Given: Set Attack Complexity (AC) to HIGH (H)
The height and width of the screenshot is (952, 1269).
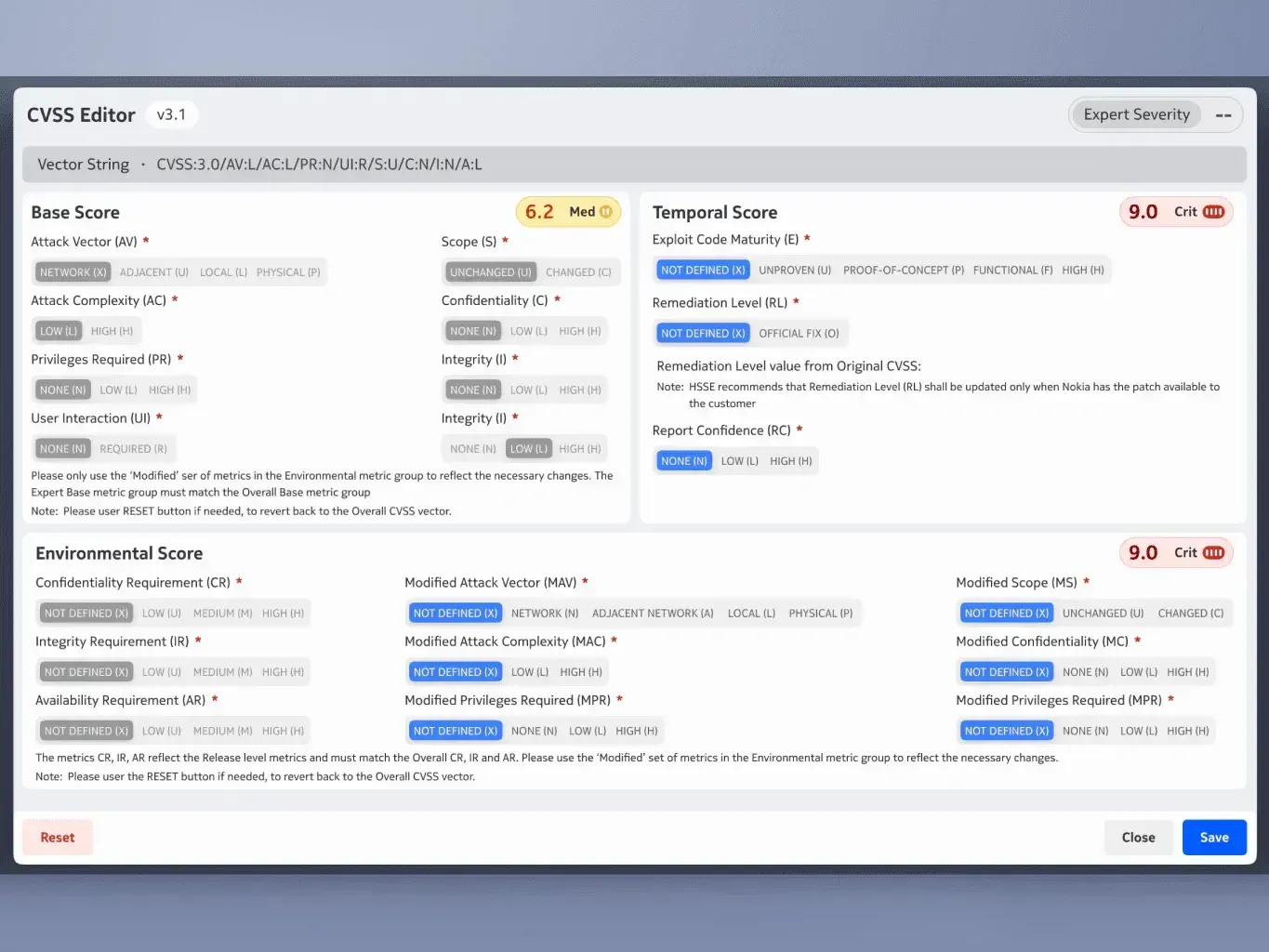Looking at the screenshot, I should [x=112, y=331].
